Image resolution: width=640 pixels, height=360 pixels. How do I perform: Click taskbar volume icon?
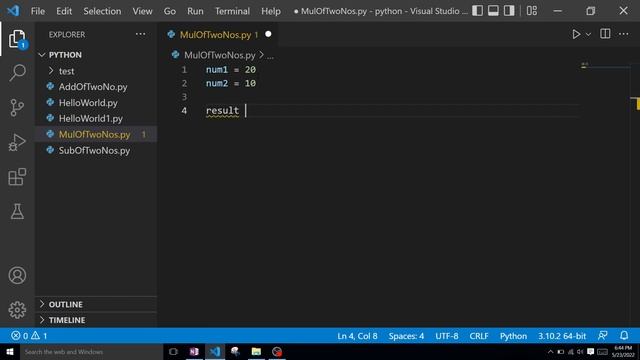[580, 352]
